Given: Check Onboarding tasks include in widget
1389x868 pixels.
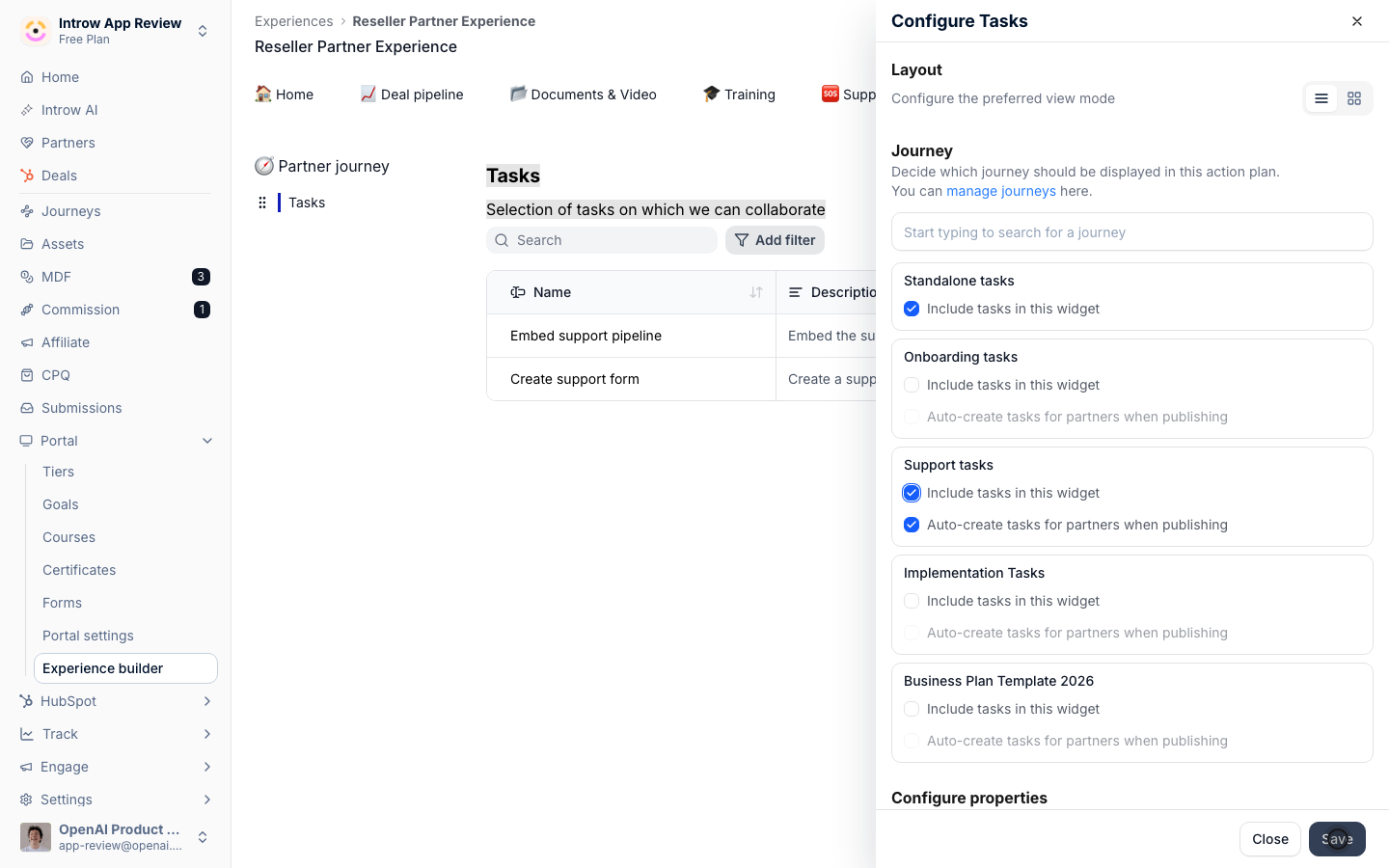Looking at the screenshot, I should point(912,385).
